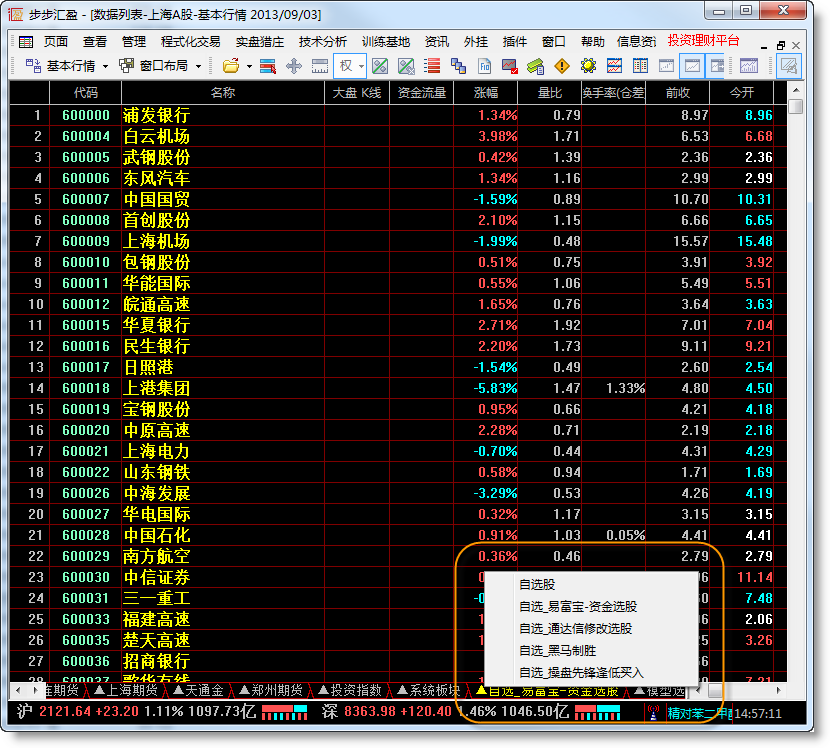This screenshot has height=748, width=830.
Task: Expand the 权 dropdown arrow
Action: [x=361, y=67]
